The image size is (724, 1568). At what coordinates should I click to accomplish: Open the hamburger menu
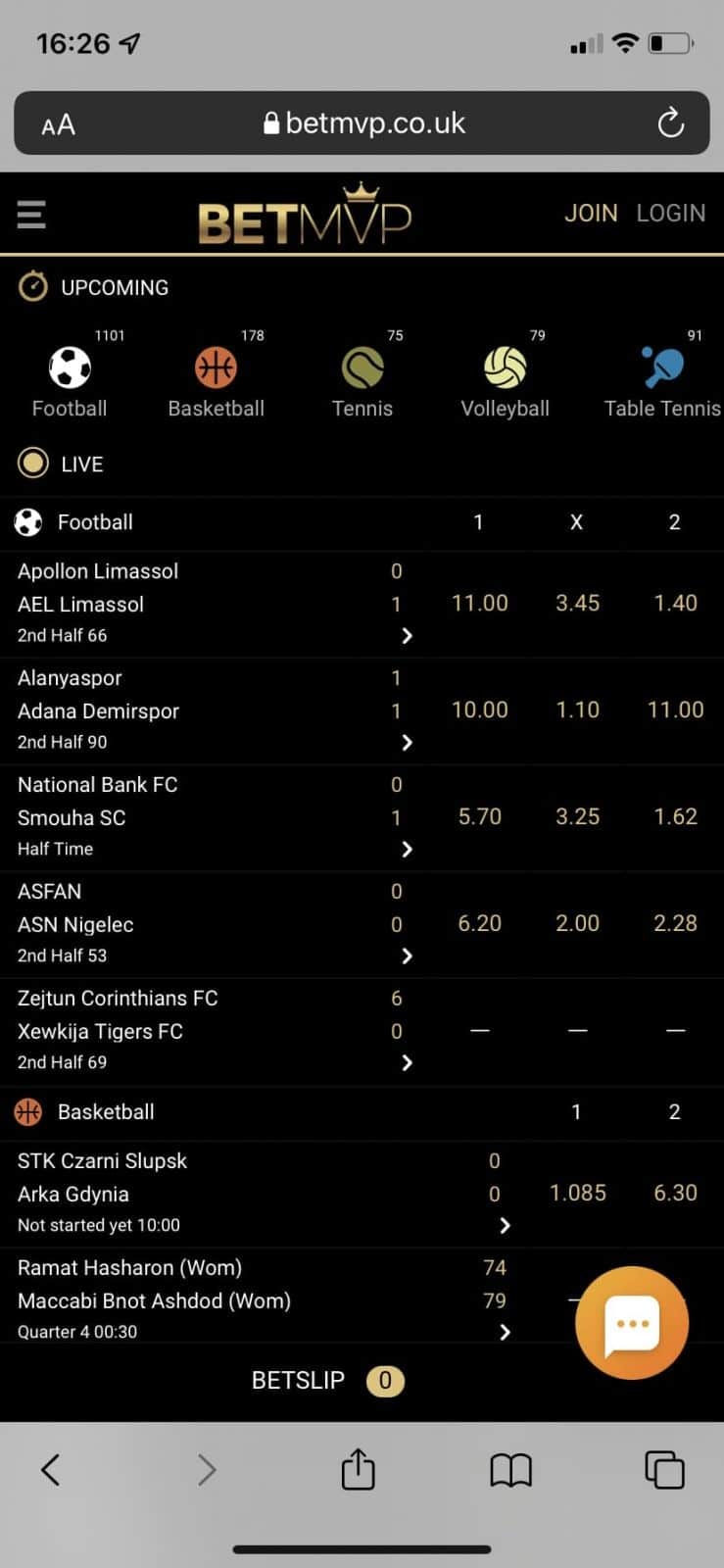(31, 214)
